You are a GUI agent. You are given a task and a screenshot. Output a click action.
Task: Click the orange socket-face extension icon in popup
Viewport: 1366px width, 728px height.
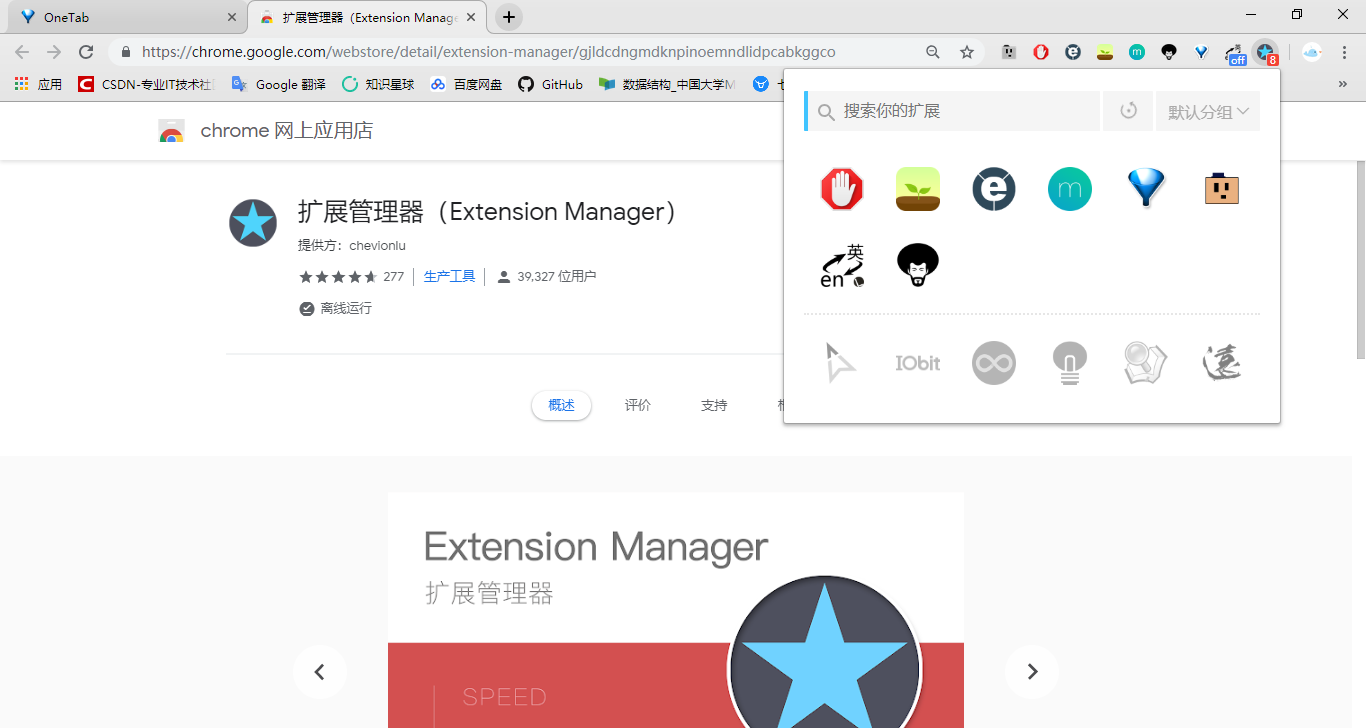tap(1222, 189)
